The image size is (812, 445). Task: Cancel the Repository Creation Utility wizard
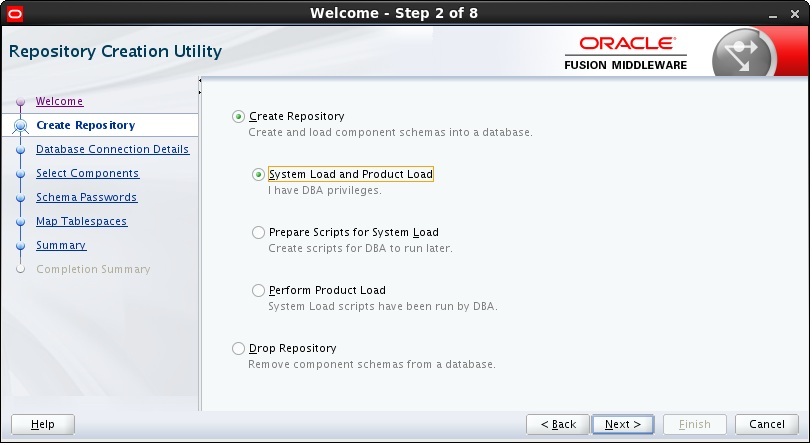coord(766,424)
